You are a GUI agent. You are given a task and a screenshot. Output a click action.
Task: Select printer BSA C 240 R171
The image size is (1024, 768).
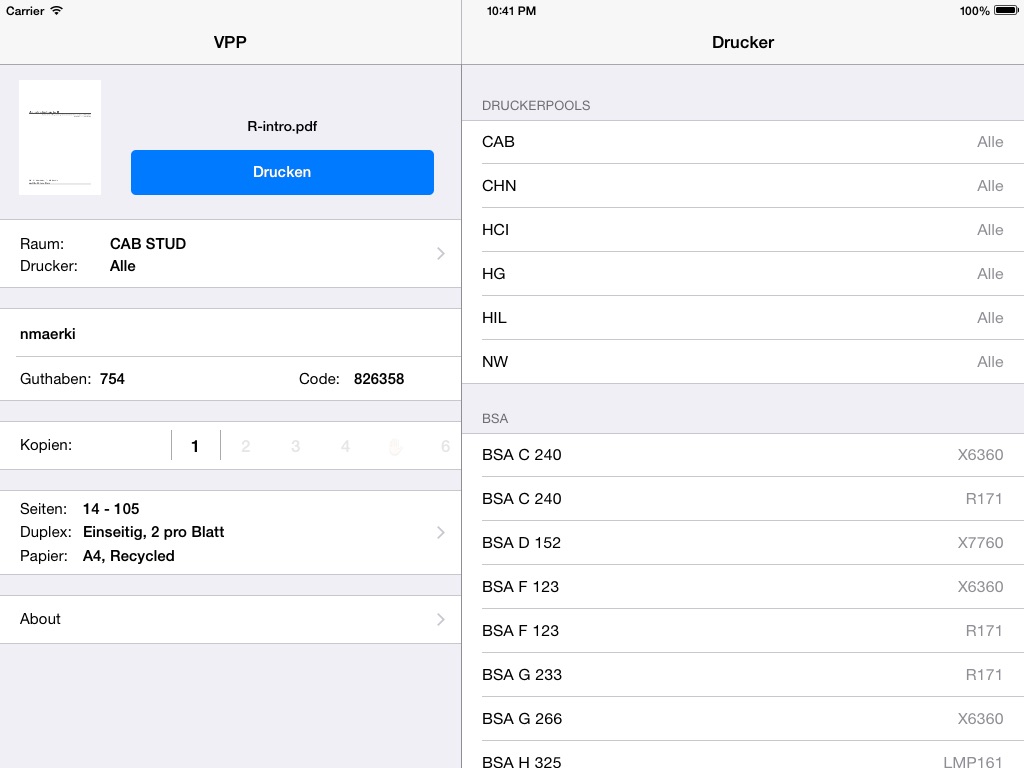(743, 499)
